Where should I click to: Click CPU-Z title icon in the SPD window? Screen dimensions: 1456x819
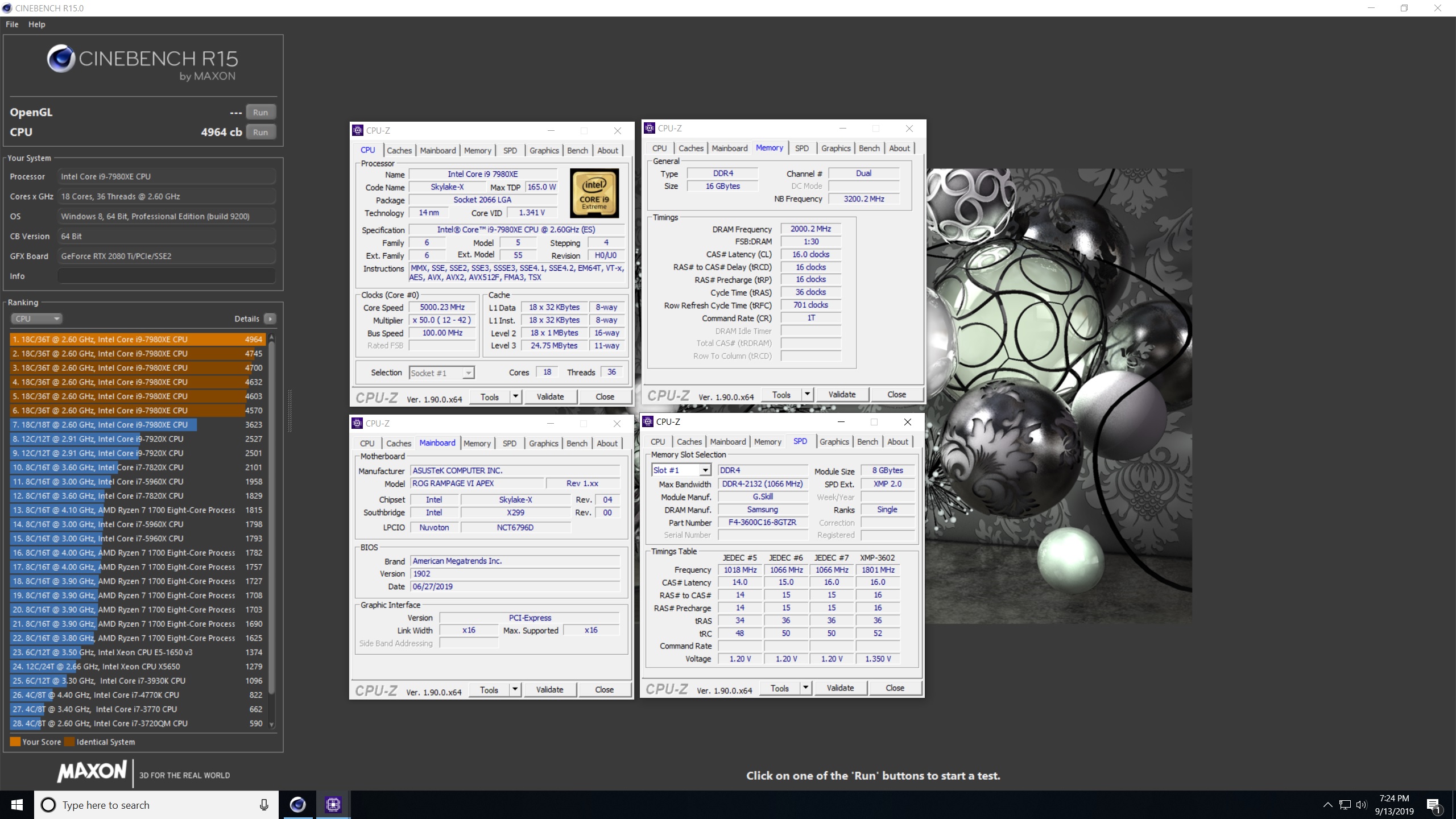coord(648,422)
